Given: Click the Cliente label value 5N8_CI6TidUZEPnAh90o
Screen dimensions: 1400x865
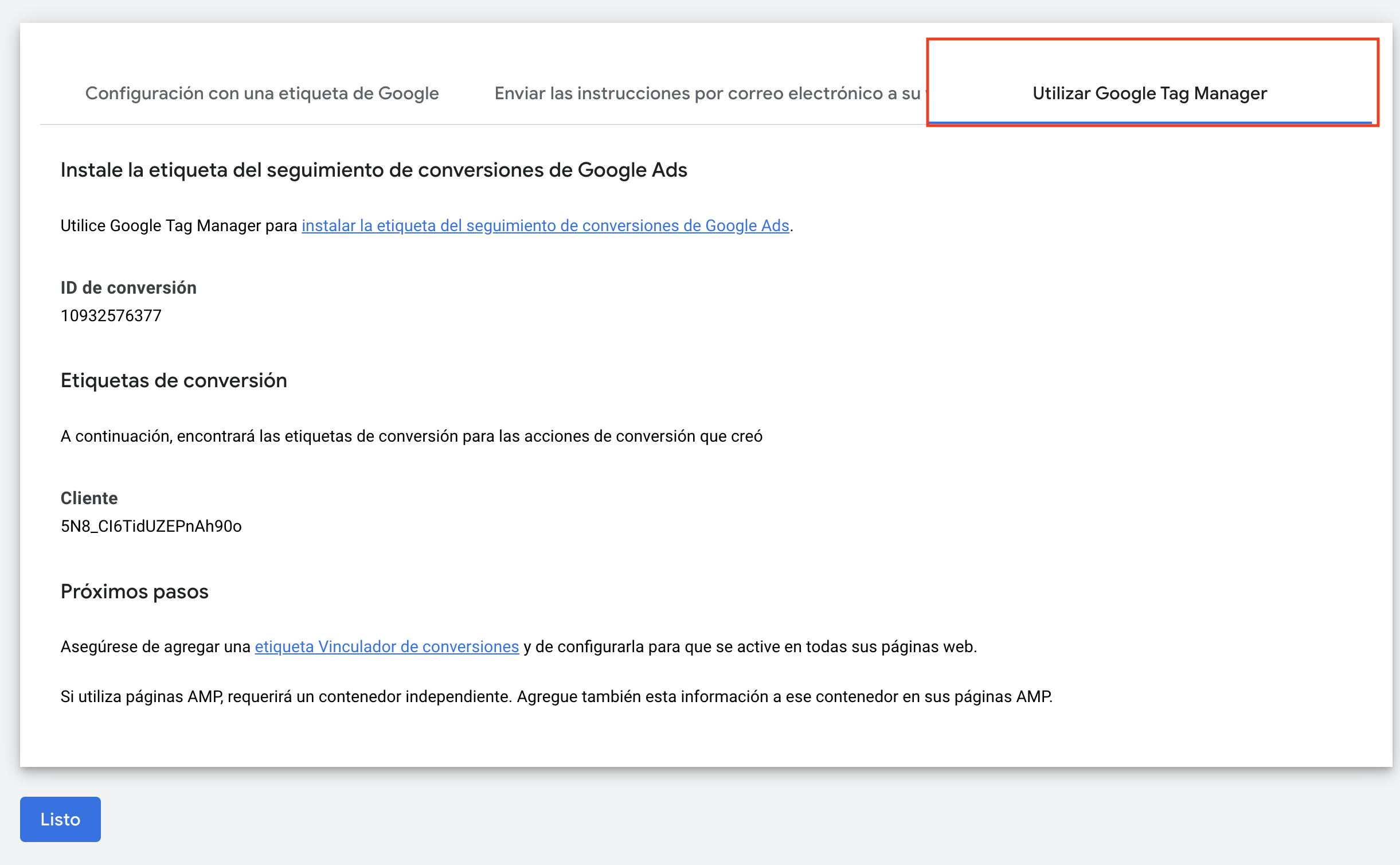Looking at the screenshot, I should [x=151, y=526].
